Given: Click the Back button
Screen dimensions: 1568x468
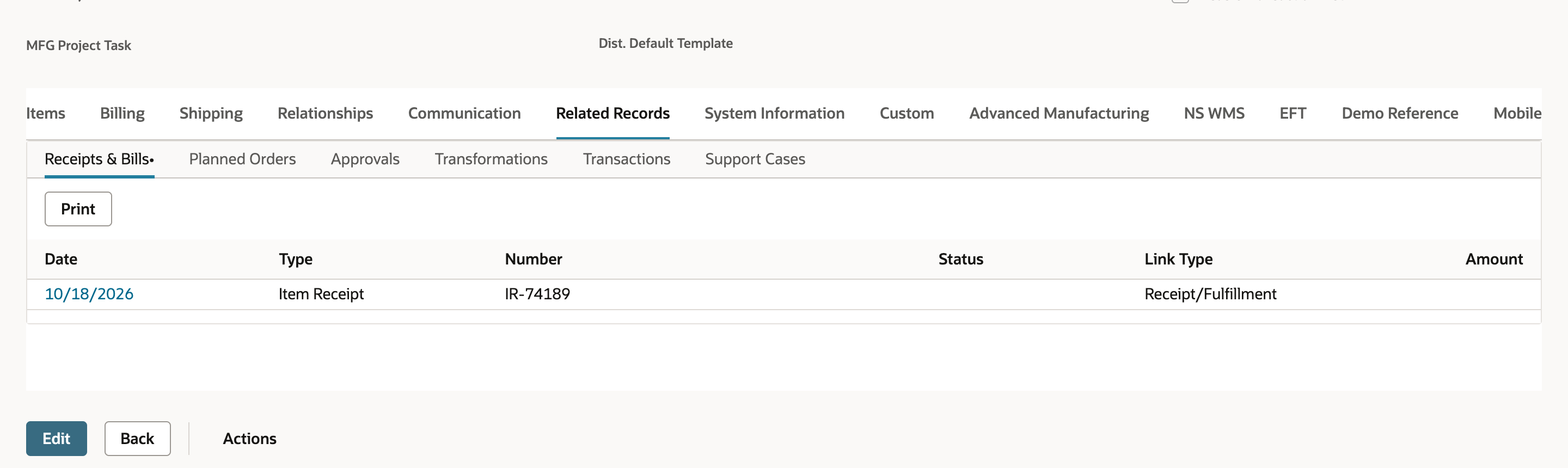Looking at the screenshot, I should [x=137, y=438].
